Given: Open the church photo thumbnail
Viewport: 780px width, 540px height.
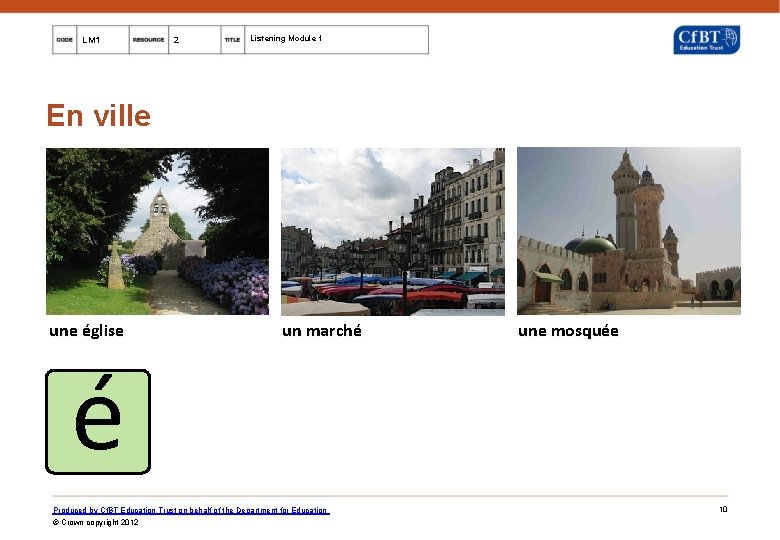Looking at the screenshot, I should 157,231.
